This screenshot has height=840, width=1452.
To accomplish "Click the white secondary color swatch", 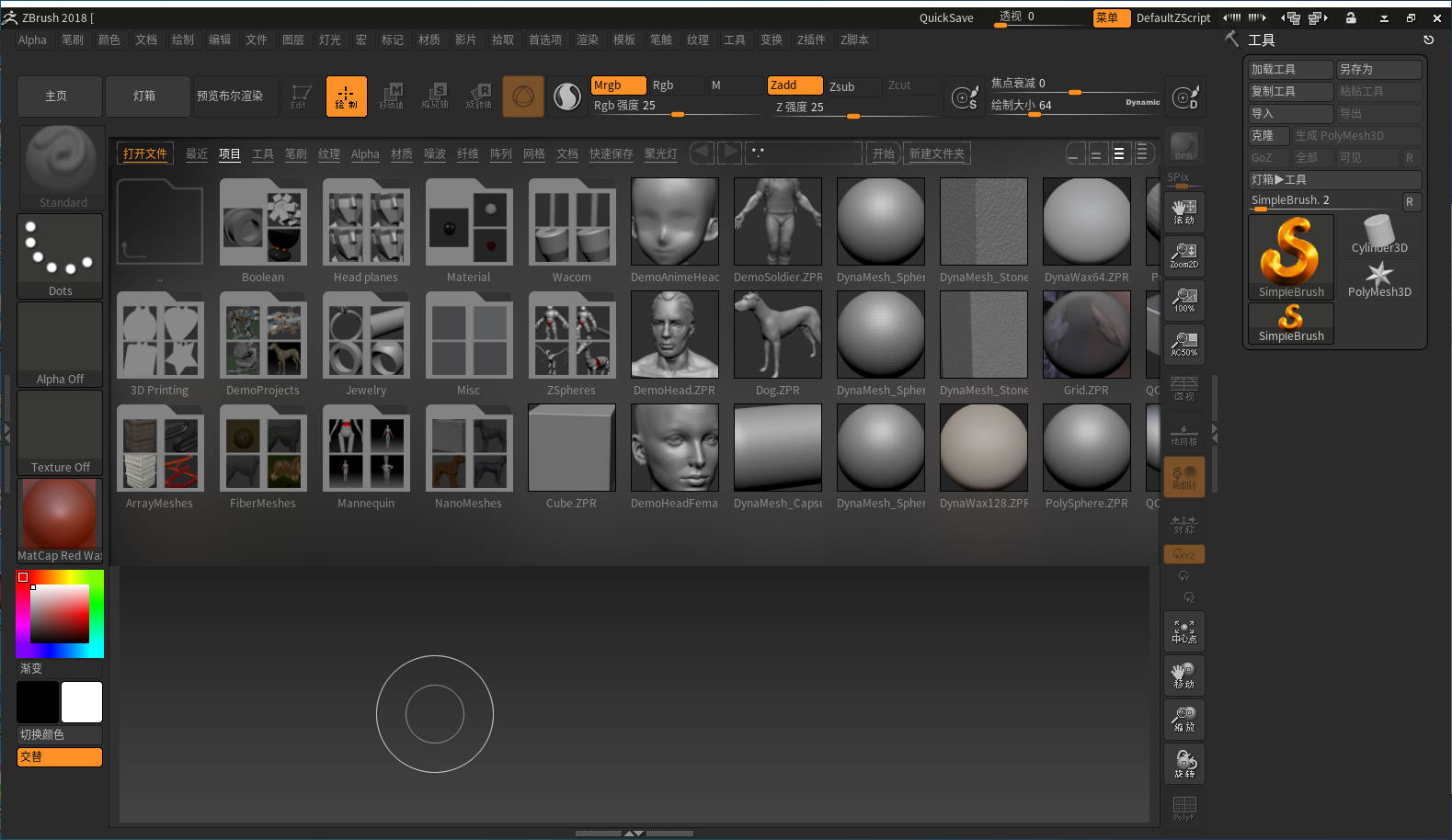I will (x=82, y=702).
